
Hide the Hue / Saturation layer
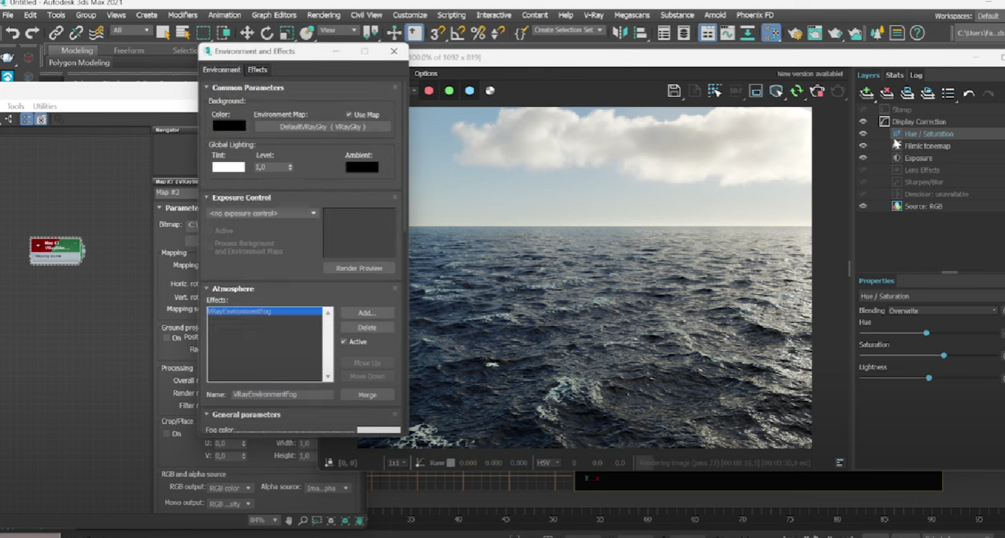point(863,134)
